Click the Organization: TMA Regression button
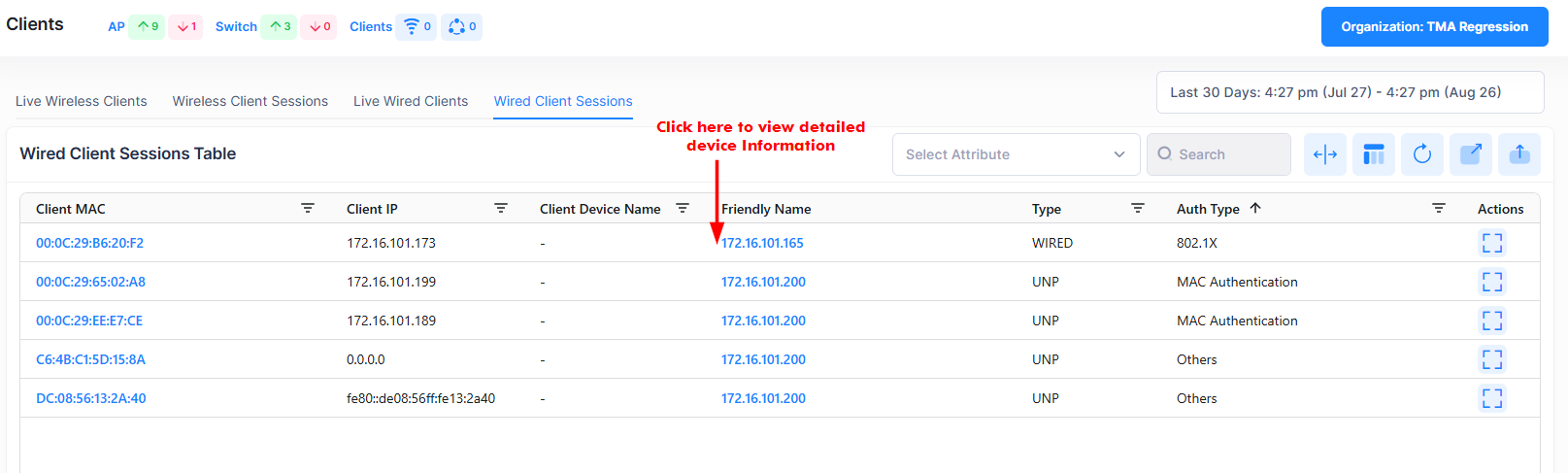The image size is (1568, 473). (1434, 27)
